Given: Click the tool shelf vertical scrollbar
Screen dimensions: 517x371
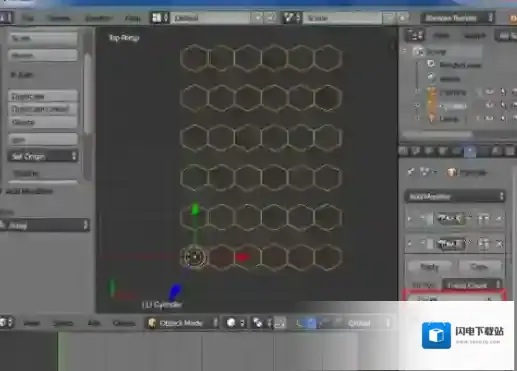Looking at the screenshot, I should (x=88, y=93).
